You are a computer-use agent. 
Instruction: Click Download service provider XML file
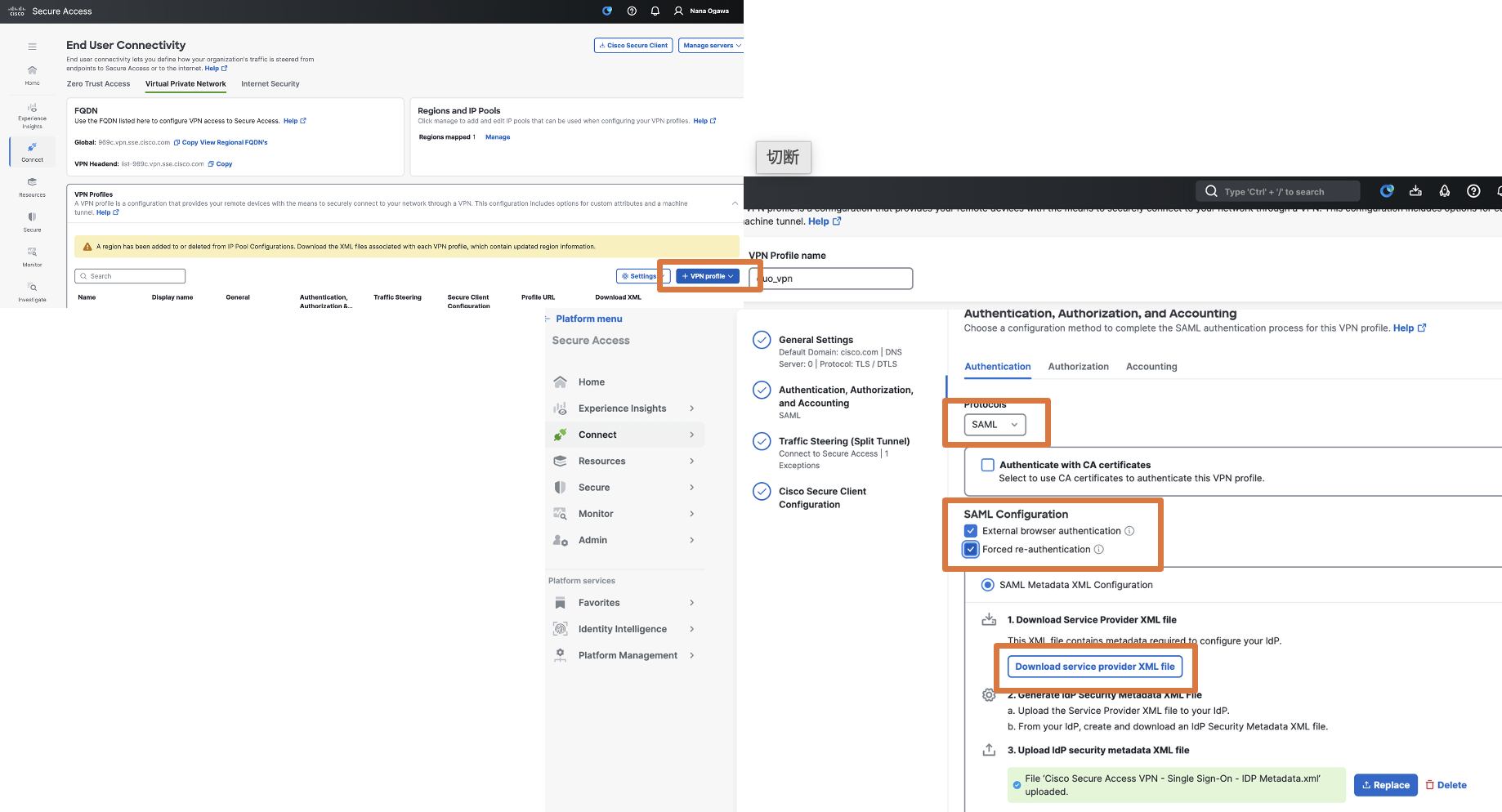point(1095,667)
